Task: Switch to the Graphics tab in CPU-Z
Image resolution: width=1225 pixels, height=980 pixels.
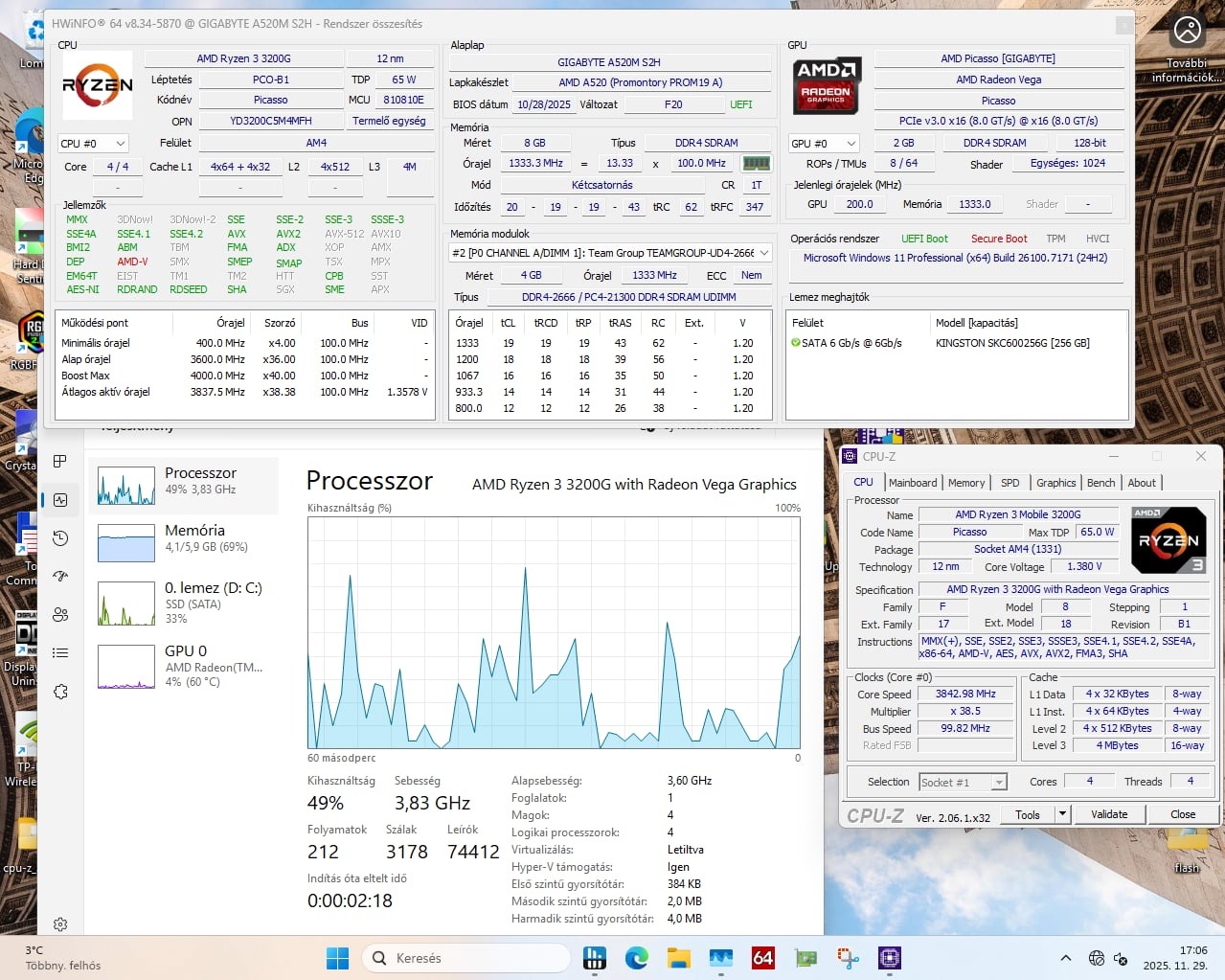Action: click(1056, 483)
